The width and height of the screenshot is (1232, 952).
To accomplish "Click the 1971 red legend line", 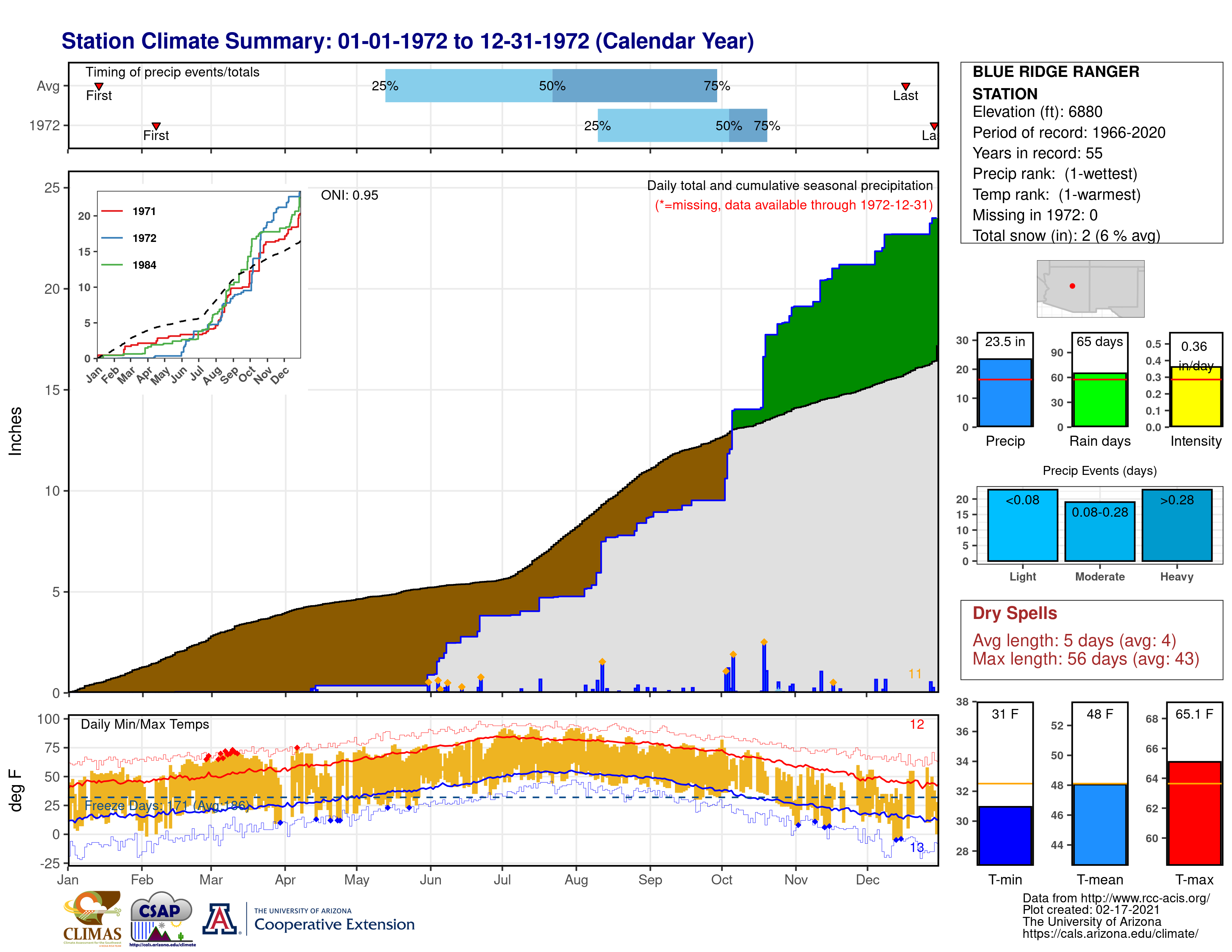I will pyautogui.click(x=112, y=211).
